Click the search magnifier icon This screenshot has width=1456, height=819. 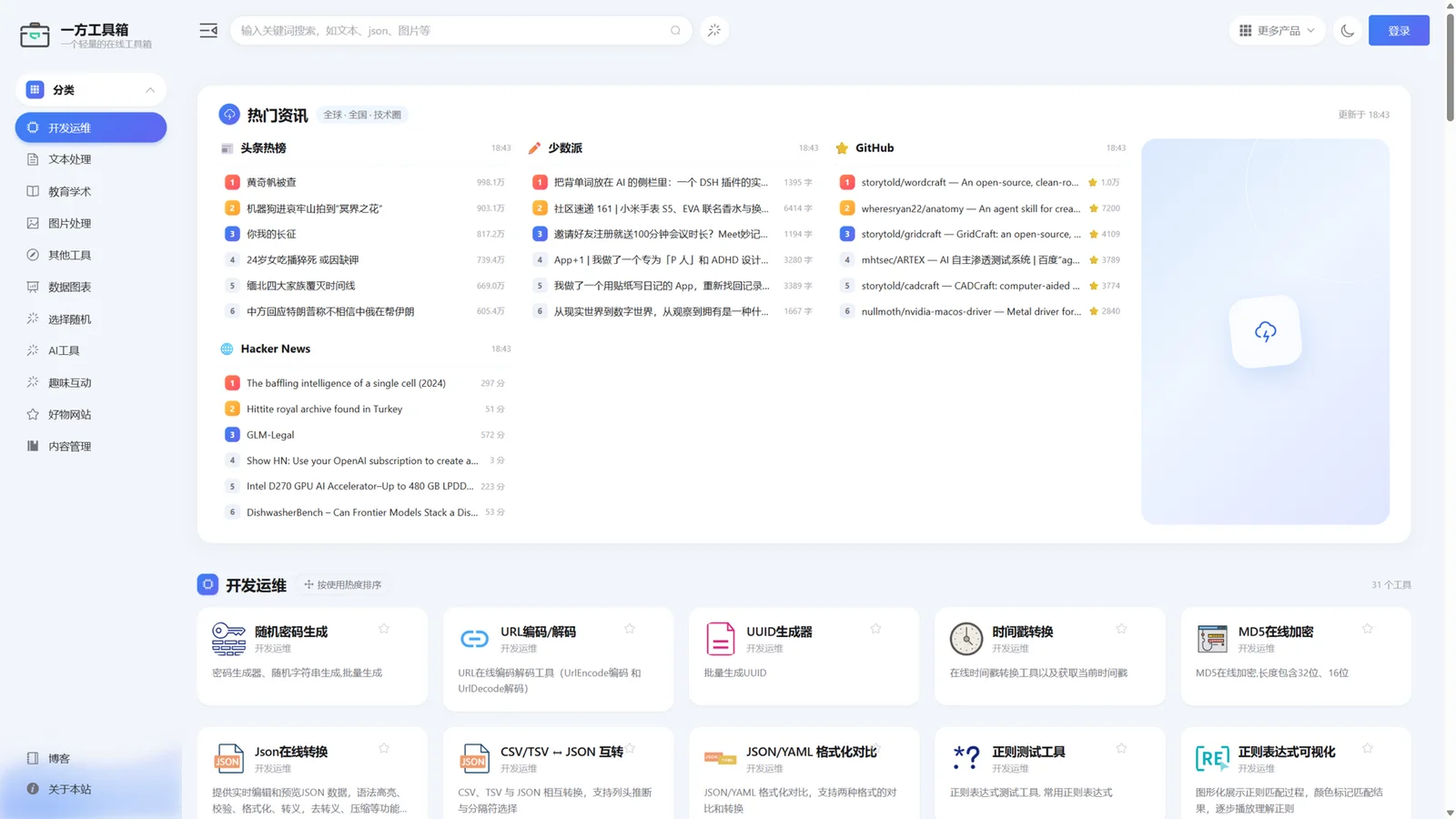[675, 30]
